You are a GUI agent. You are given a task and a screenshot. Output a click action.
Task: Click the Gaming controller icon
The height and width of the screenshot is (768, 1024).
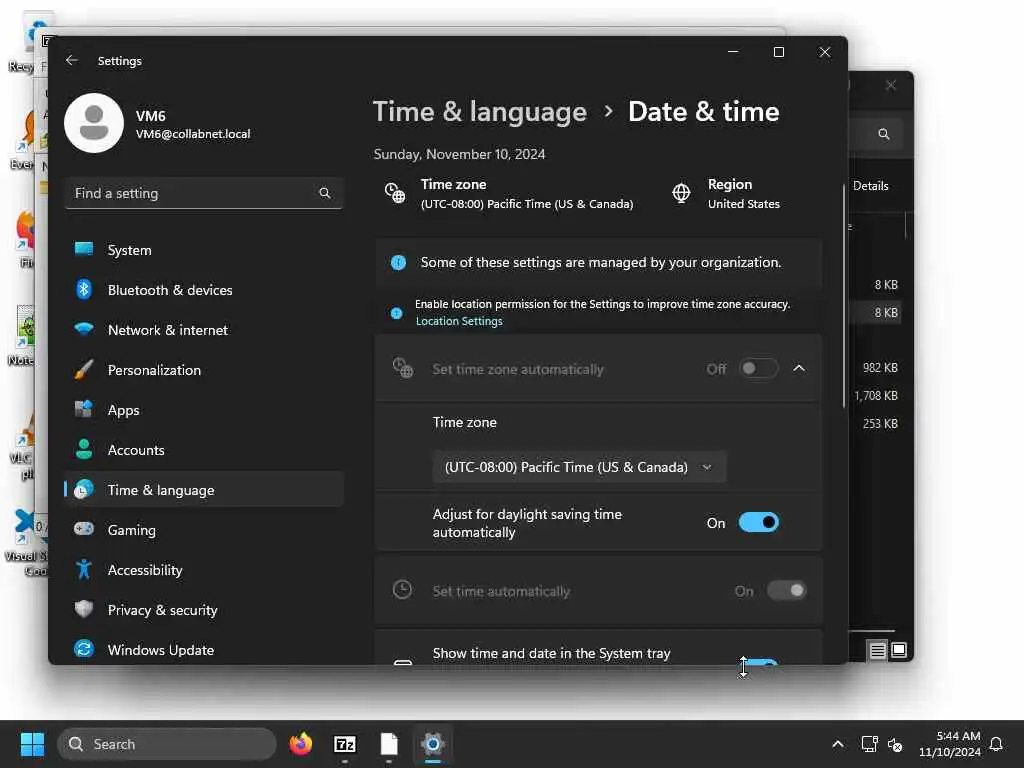click(x=84, y=529)
